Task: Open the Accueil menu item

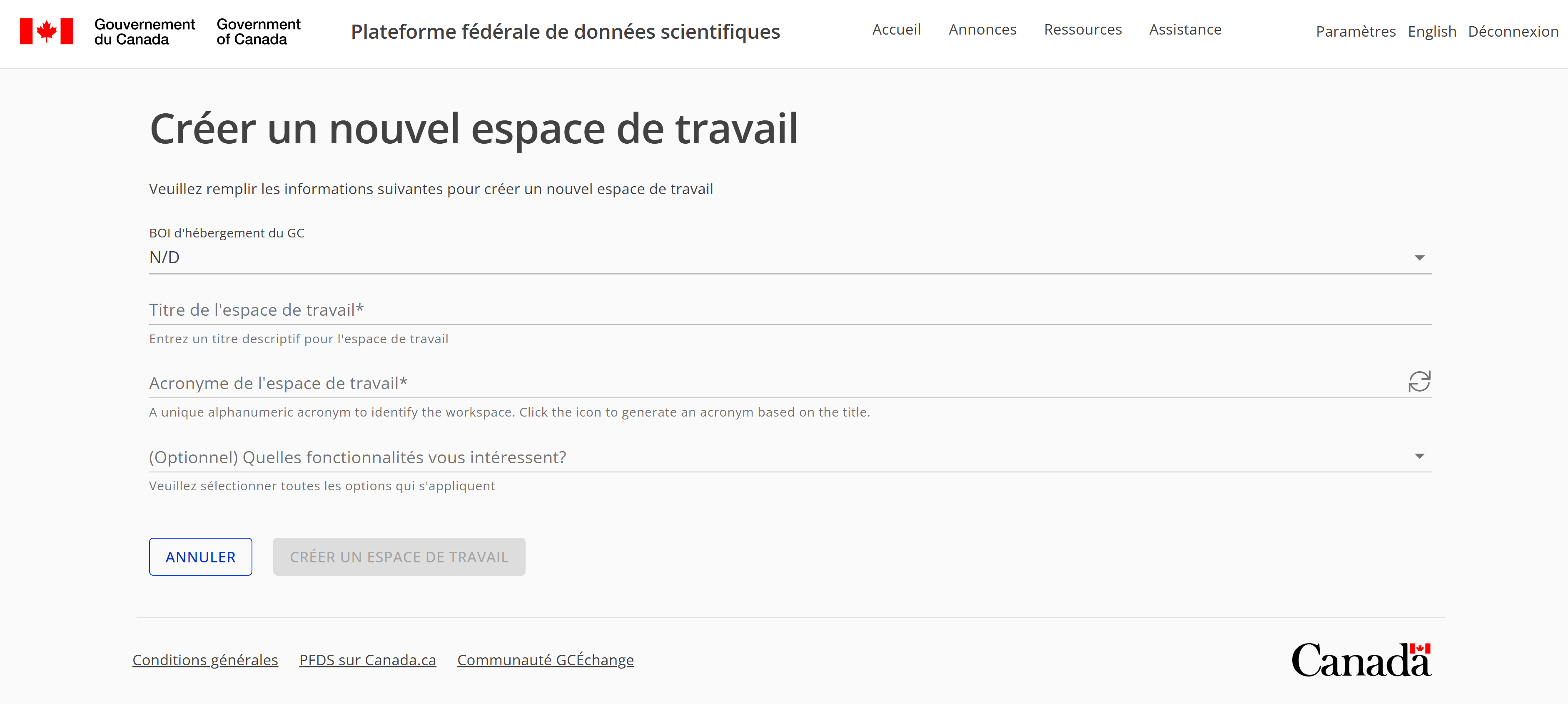Action: click(x=897, y=29)
